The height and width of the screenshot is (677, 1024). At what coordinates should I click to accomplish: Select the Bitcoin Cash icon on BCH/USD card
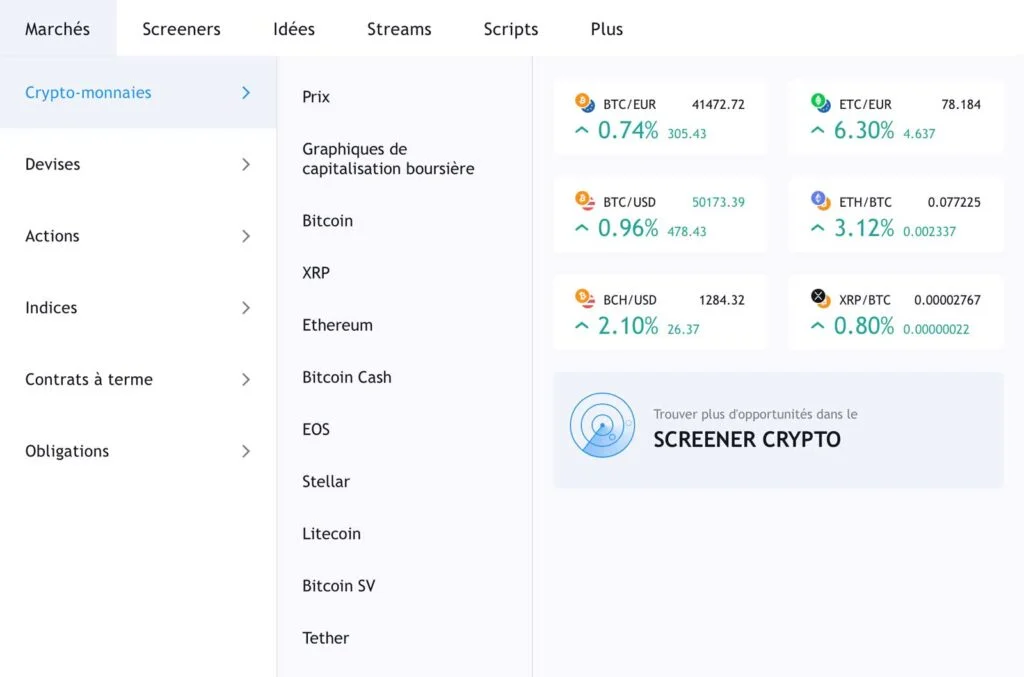click(581, 297)
